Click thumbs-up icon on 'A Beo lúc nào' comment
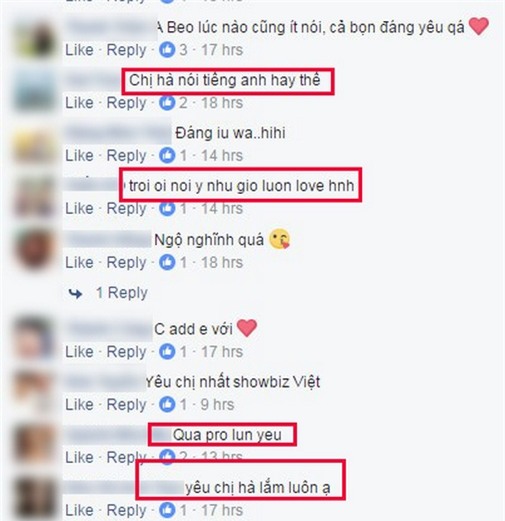The image size is (505, 521). pyautogui.click(x=167, y=50)
